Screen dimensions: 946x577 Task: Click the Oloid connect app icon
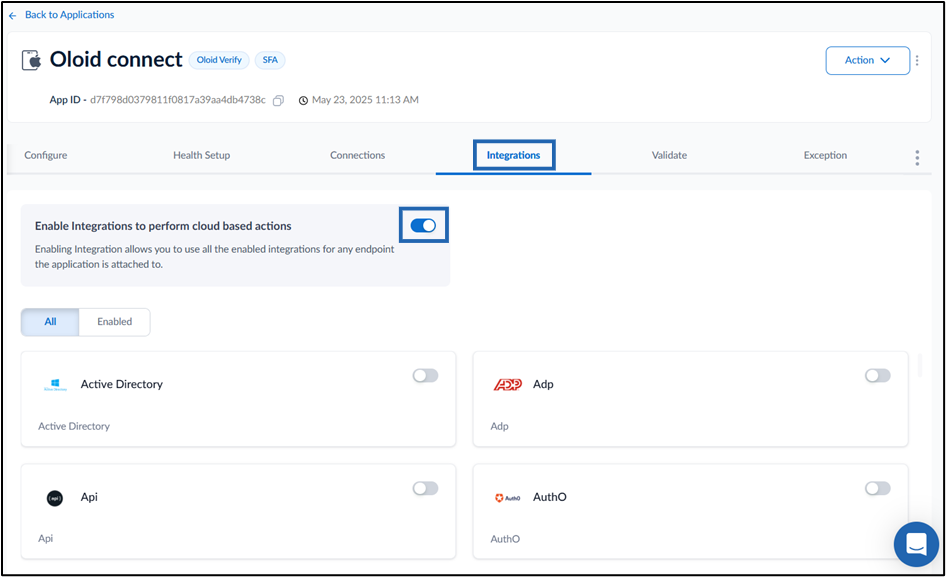coord(31,60)
